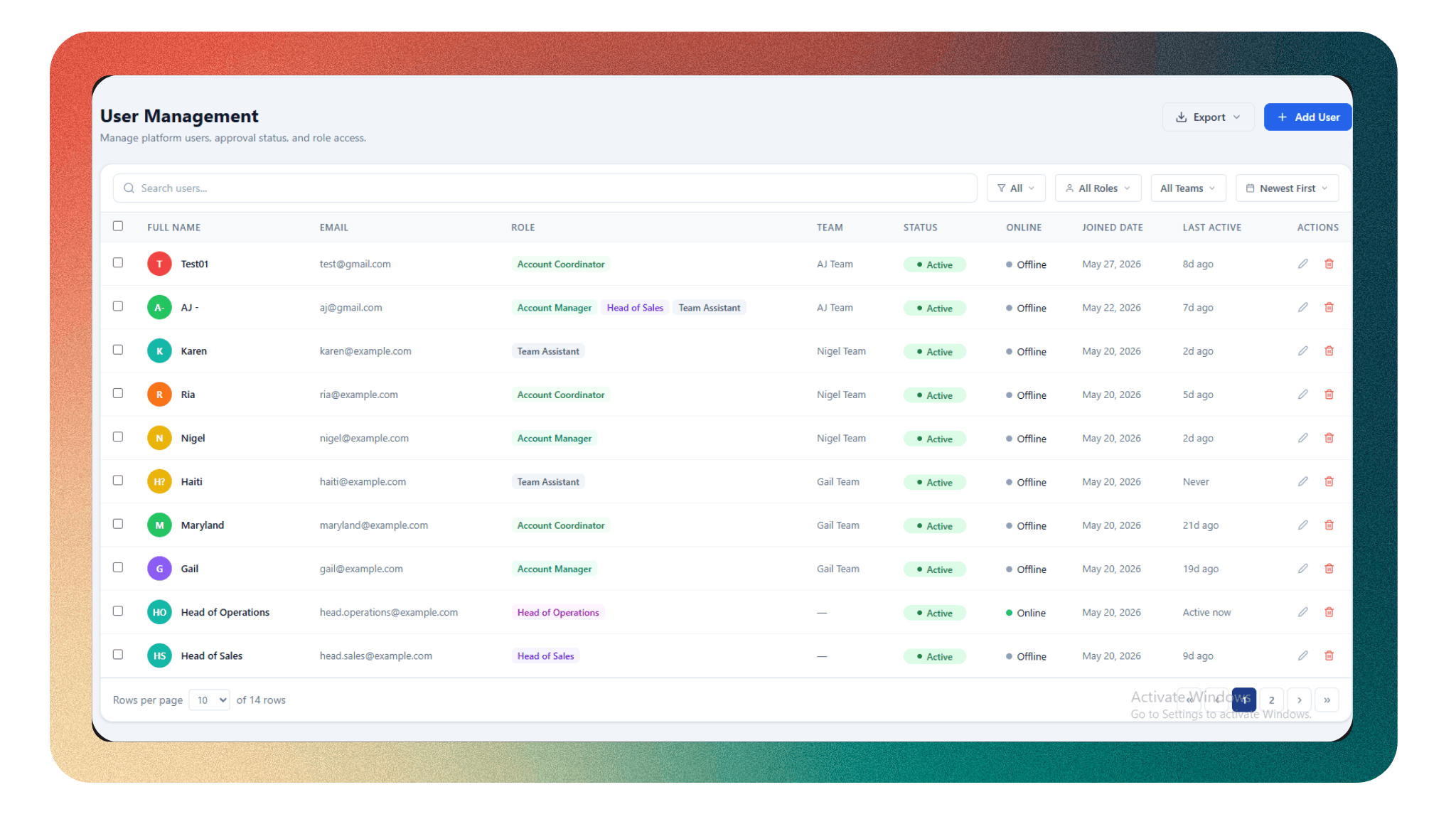Edit the Maryland user
The width and height of the screenshot is (1456, 819).
tap(1302, 525)
